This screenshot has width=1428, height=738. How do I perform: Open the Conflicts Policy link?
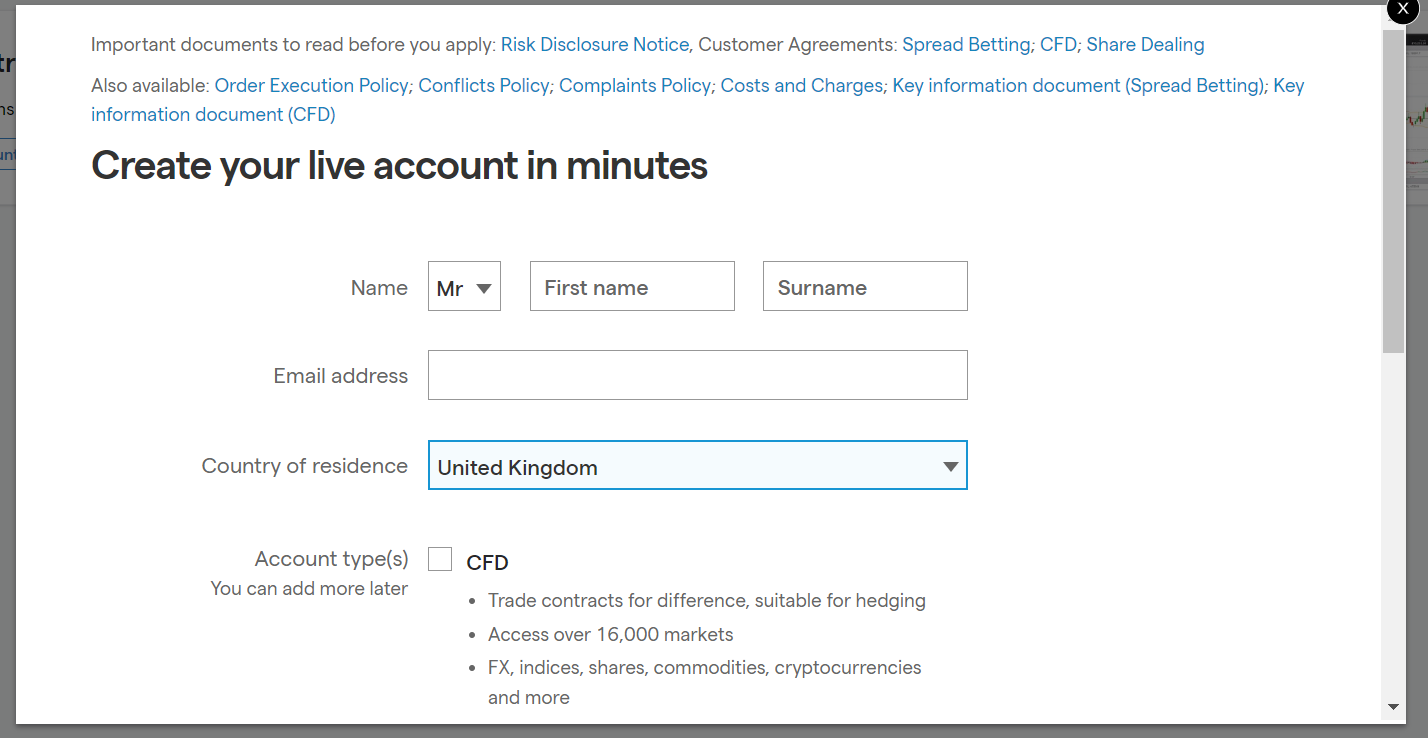click(x=483, y=86)
